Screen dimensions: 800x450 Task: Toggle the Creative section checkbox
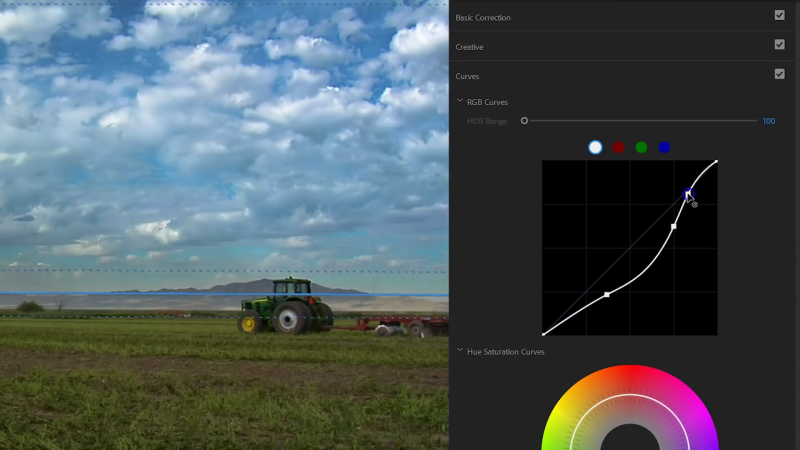(779, 45)
